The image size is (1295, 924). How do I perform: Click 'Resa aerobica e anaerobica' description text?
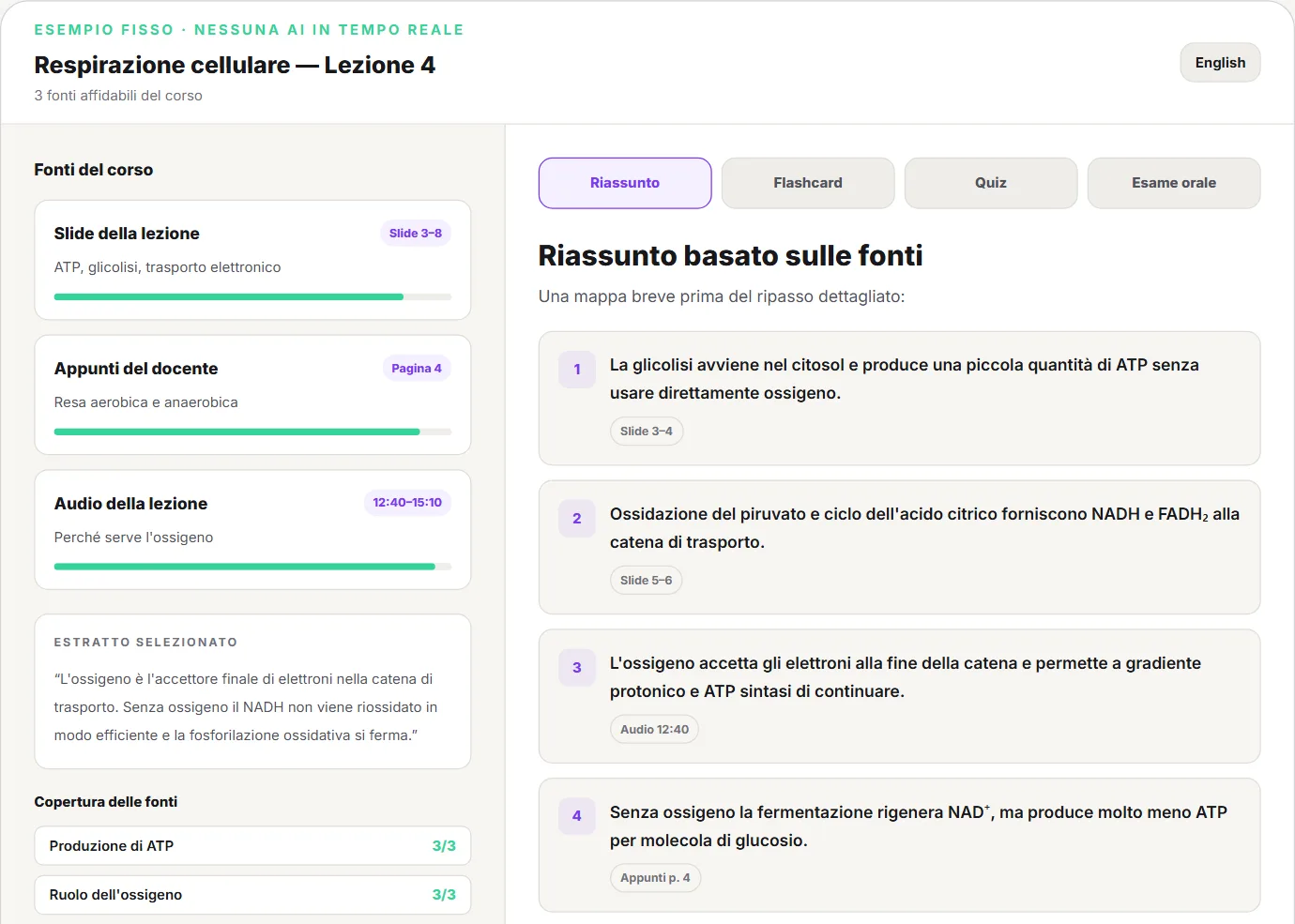[x=146, y=402]
